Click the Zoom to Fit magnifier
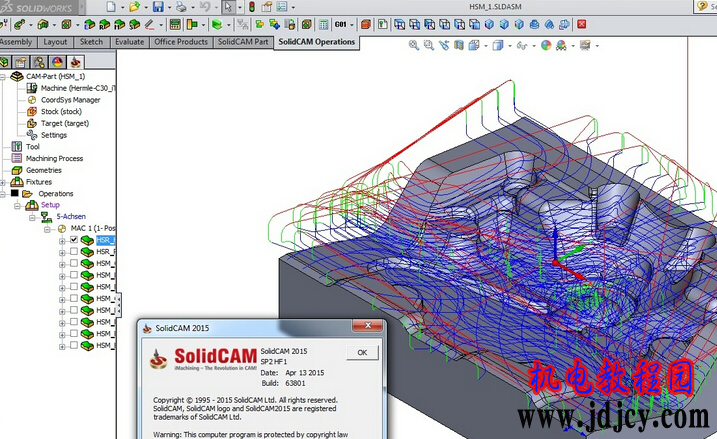This screenshot has width=717, height=439. point(414,45)
